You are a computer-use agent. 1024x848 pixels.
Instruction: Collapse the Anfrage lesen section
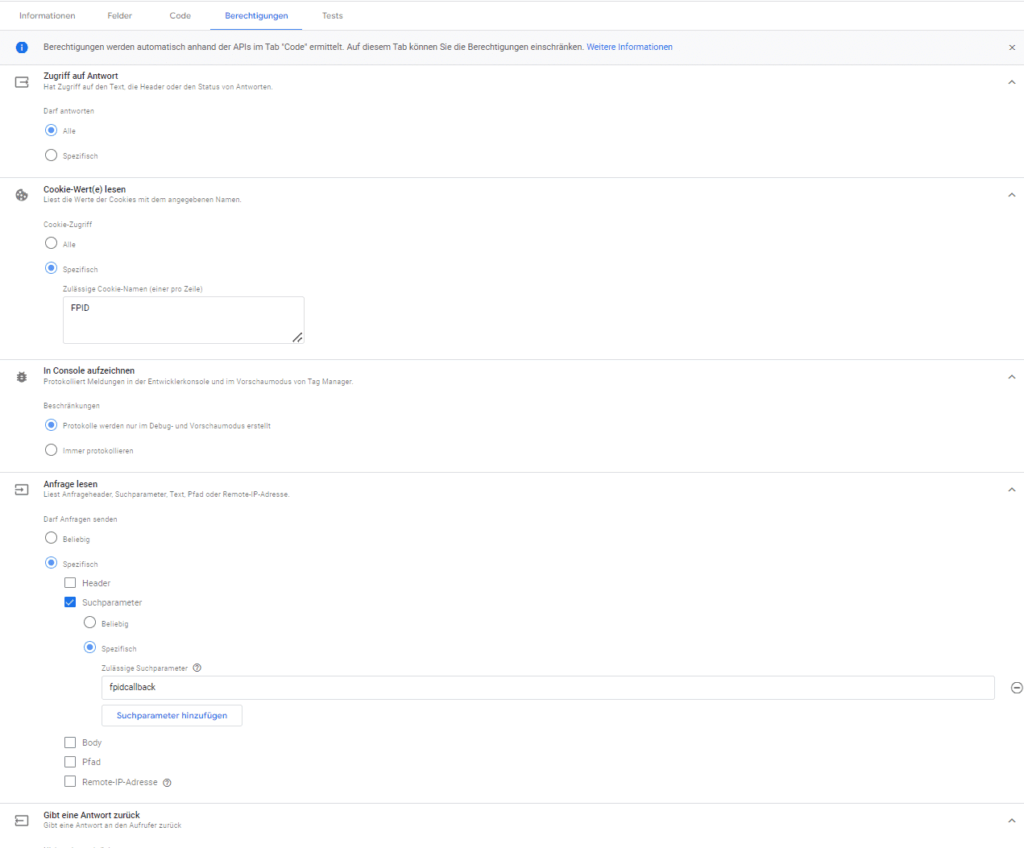click(x=1011, y=490)
